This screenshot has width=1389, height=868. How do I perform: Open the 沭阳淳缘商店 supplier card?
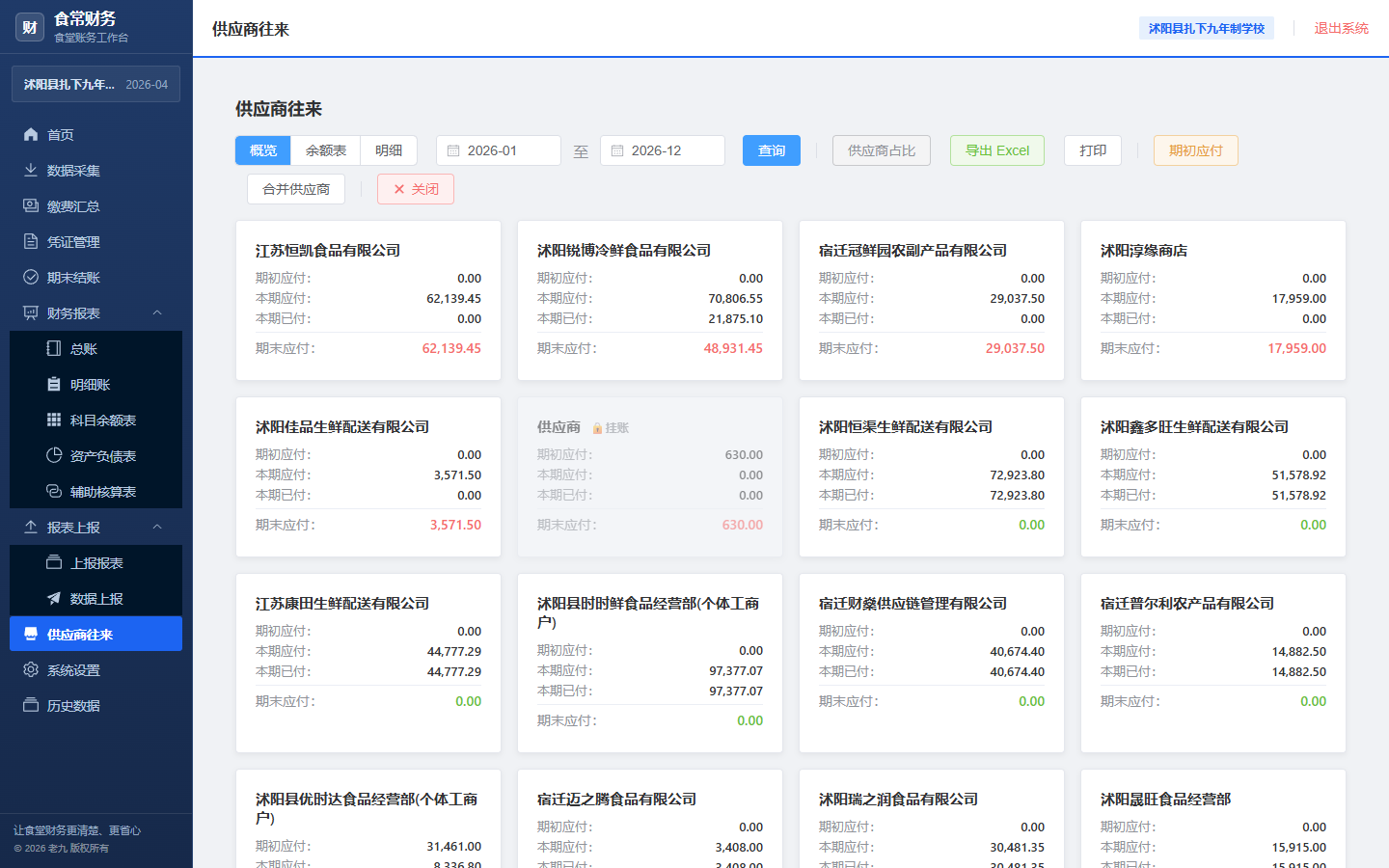(1213, 301)
